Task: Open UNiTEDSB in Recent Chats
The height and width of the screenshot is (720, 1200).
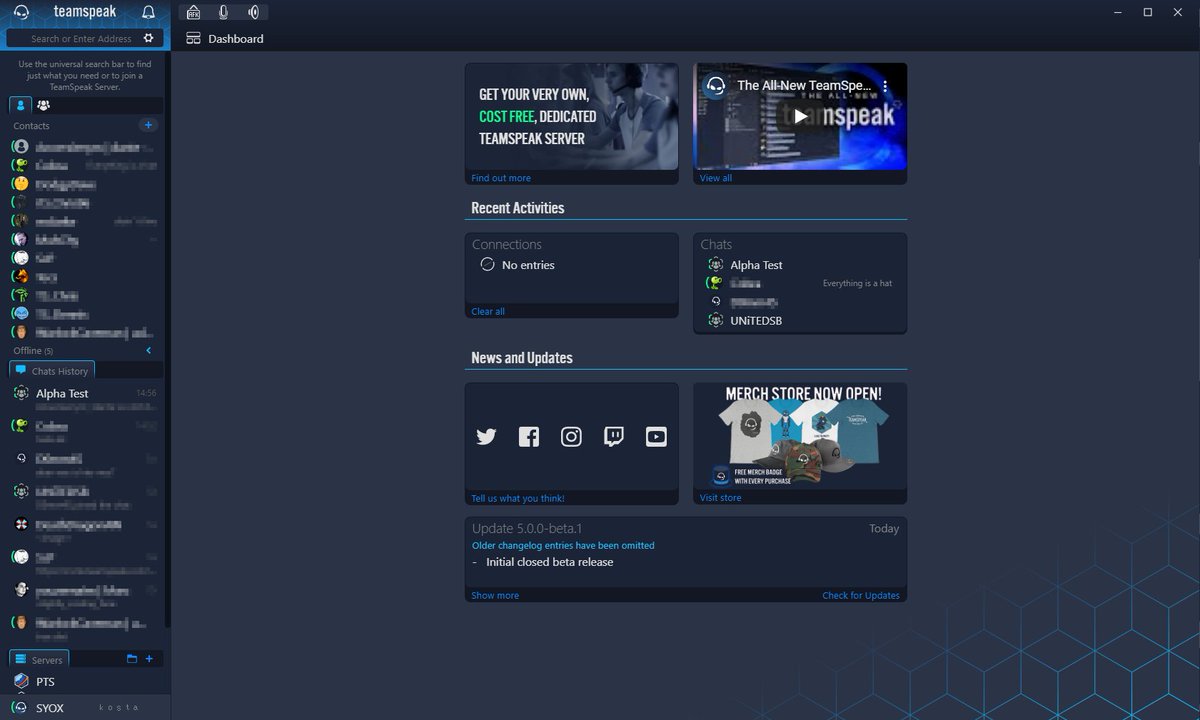Action: 757,321
